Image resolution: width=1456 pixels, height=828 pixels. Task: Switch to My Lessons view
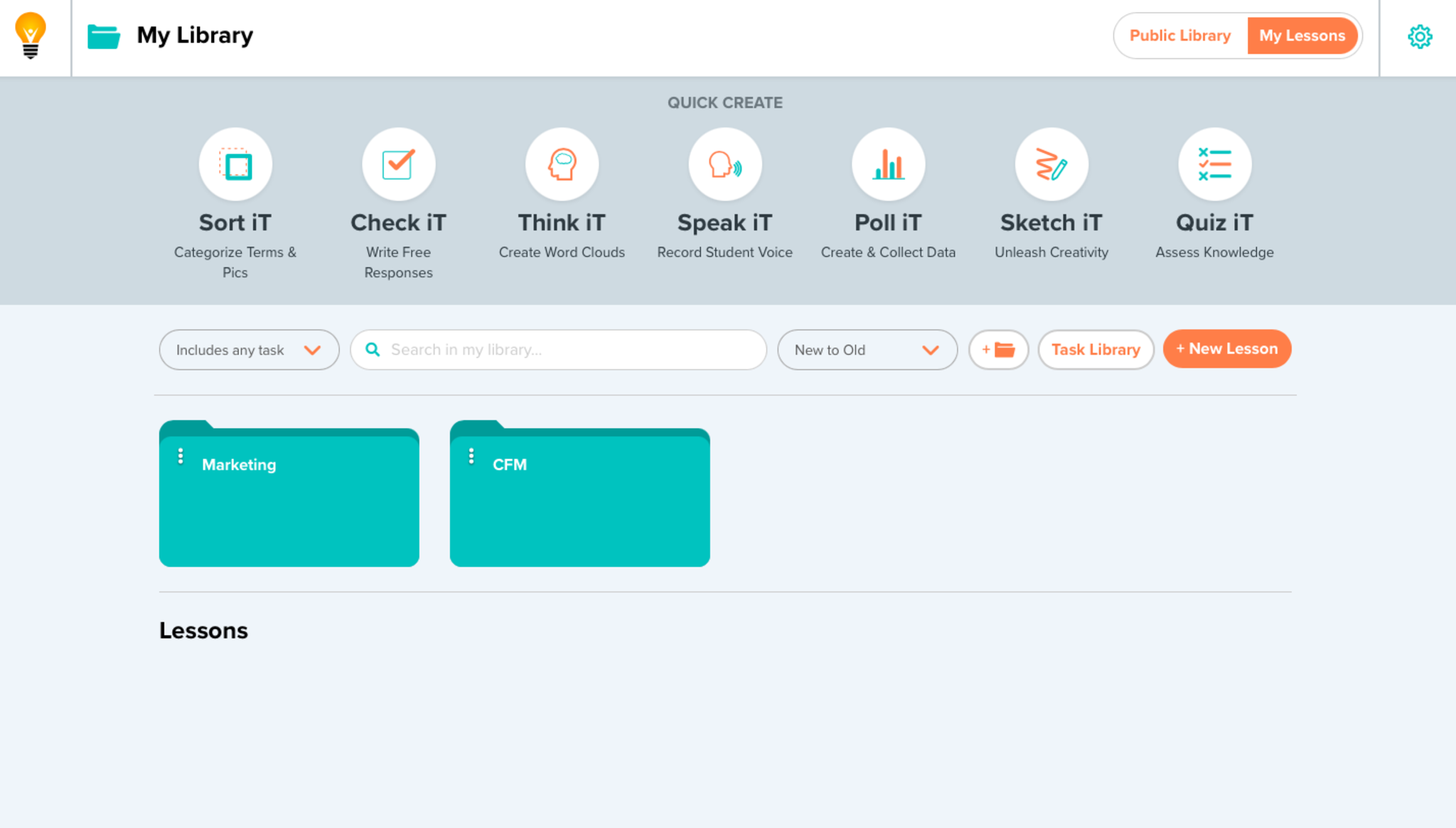point(1302,36)
